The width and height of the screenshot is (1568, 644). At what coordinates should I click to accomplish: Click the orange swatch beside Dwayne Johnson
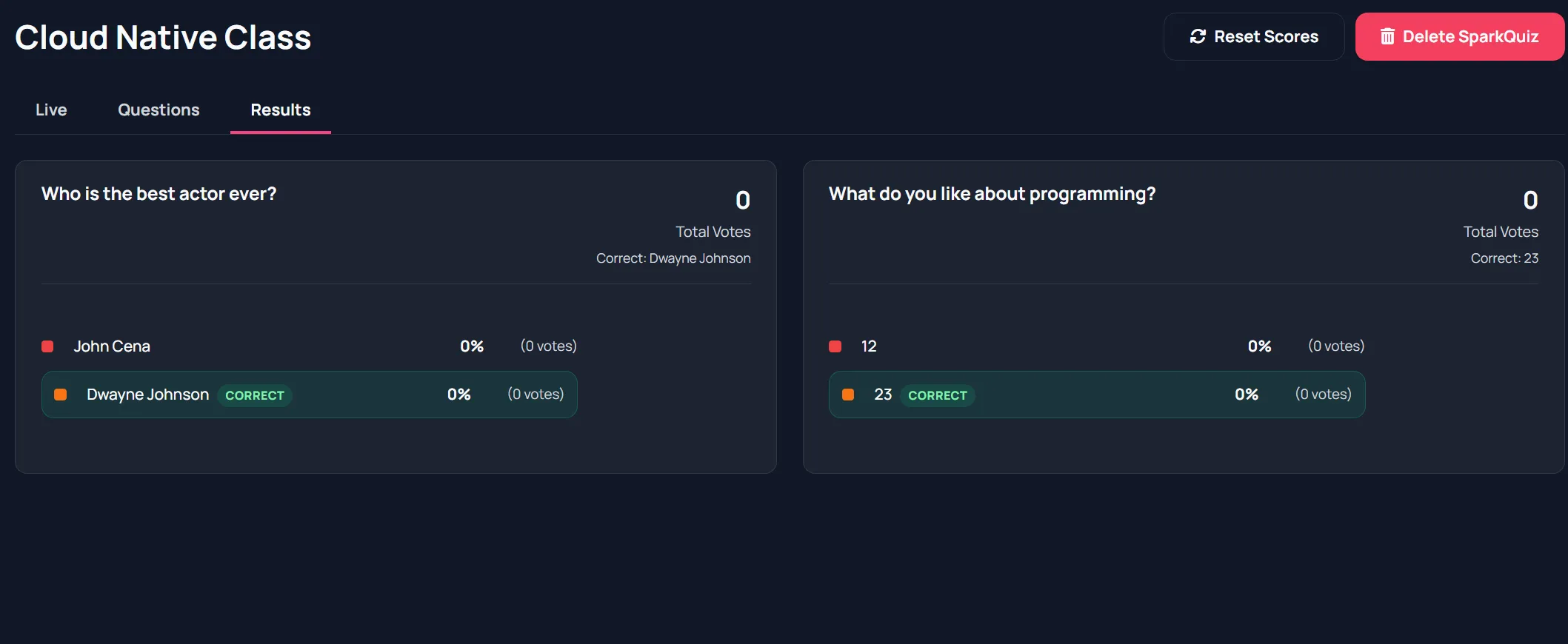click(61, 395)
